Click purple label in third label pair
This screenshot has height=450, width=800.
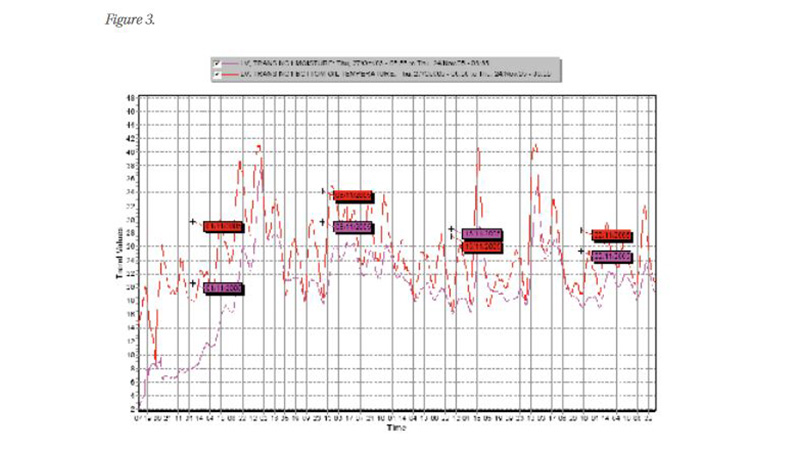pos(482,234)
